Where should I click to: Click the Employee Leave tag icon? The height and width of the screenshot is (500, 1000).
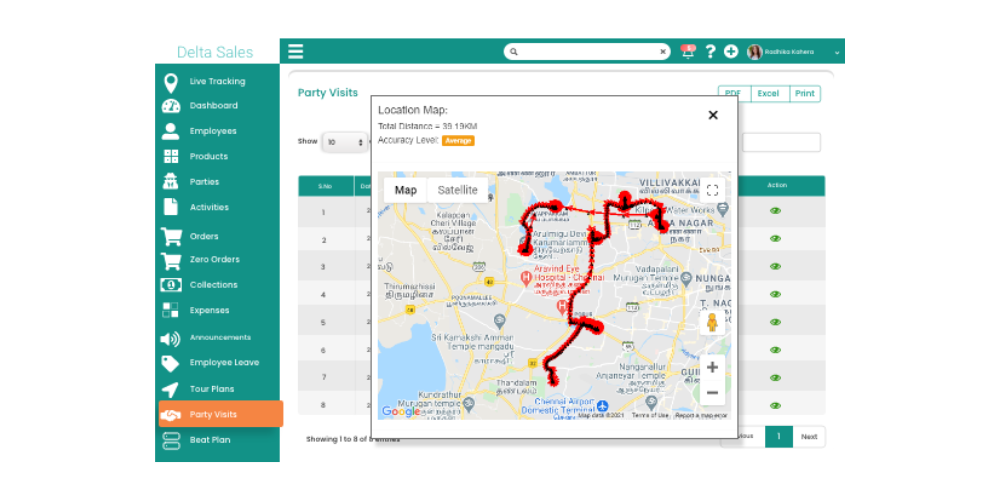170,364
